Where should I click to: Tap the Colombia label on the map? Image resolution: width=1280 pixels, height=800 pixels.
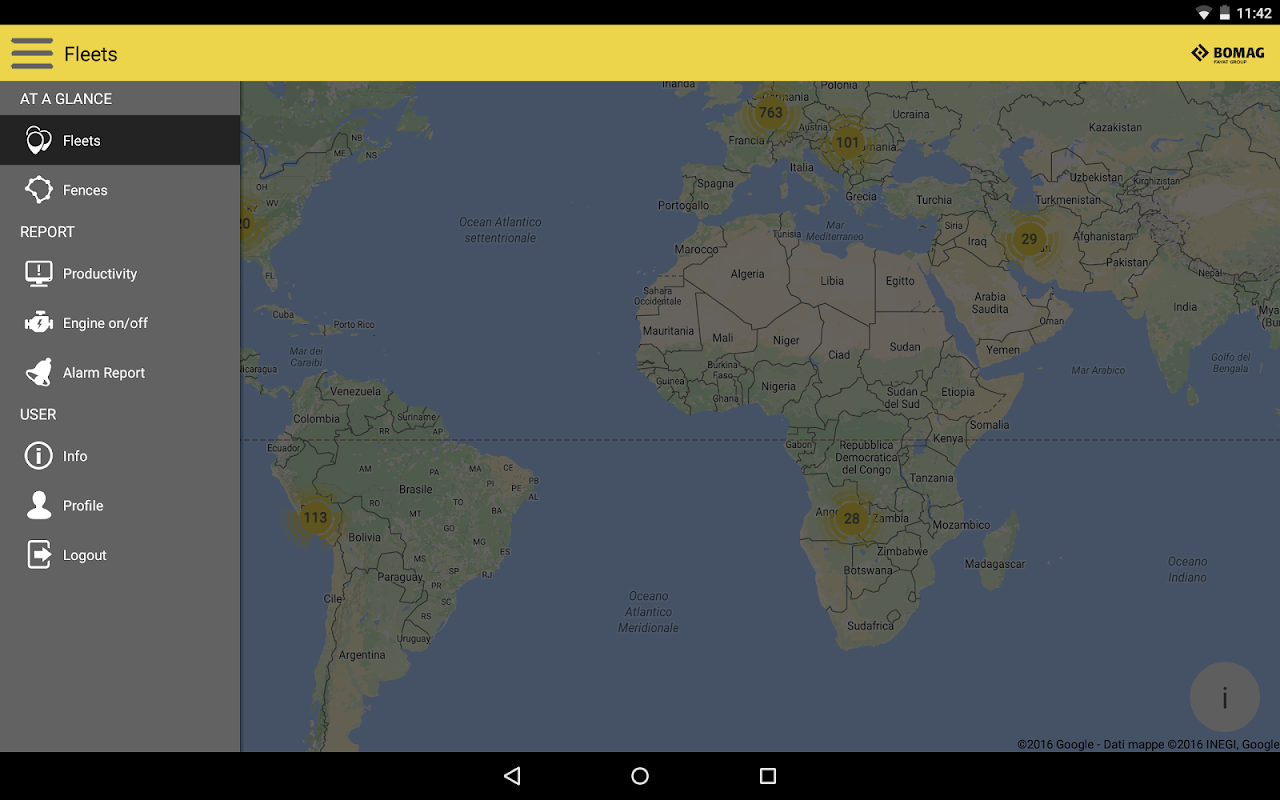(x=317, y=419)
